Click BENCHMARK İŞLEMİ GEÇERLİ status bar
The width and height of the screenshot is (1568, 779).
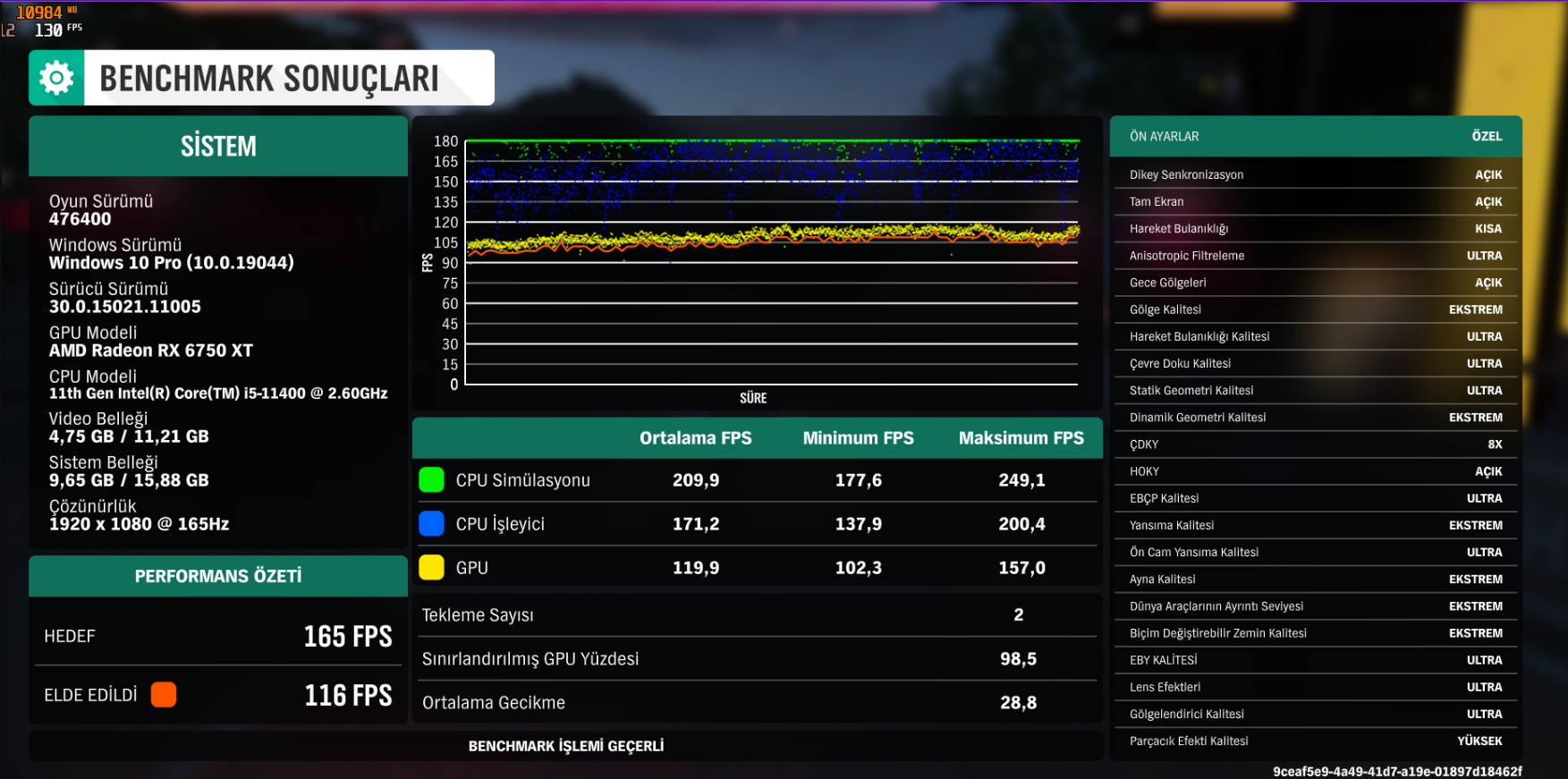565,746
